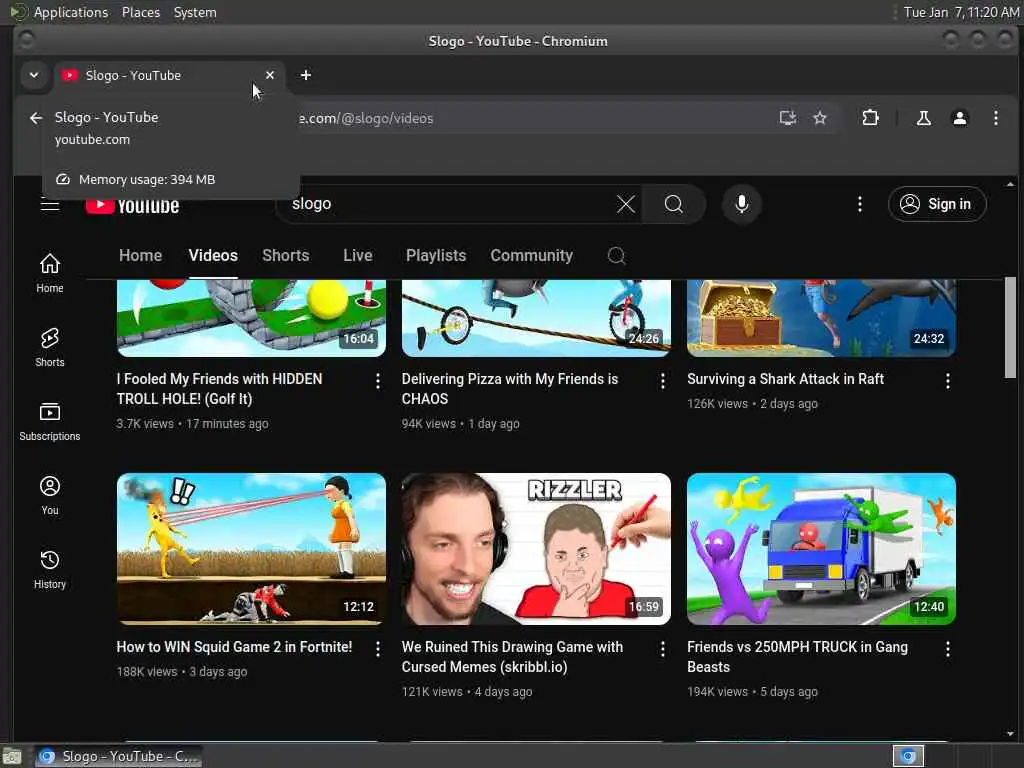Open 'We Ruined This Drawing Game' title
Viewport: 1024px width, 768px height.
pos(512,657)
